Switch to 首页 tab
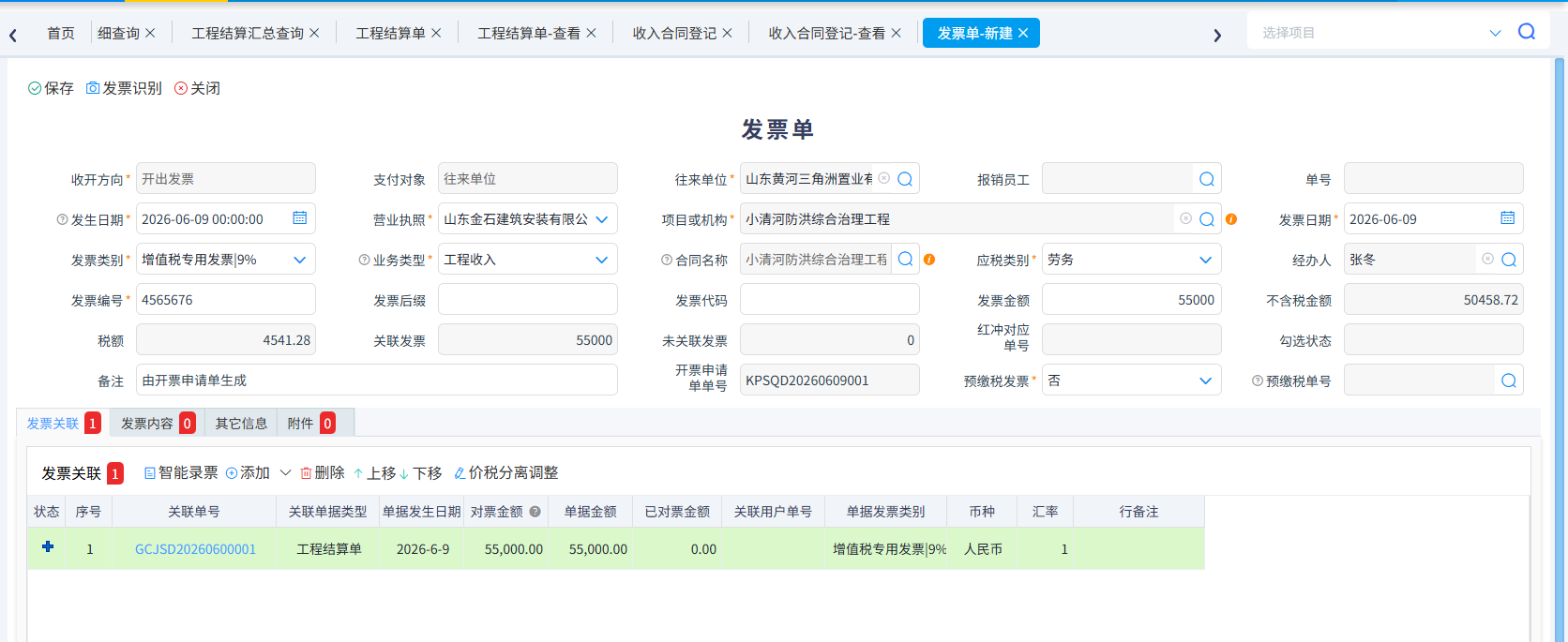The width and height of the screenshot is (1568, 642). (61, 33)
